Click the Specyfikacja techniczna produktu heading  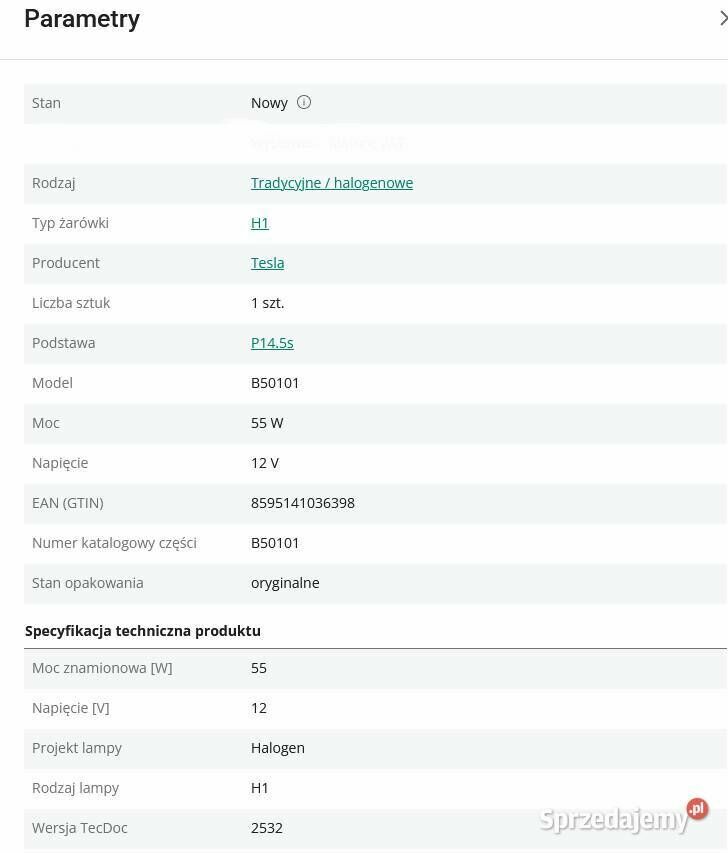click(x=143, y=631)
